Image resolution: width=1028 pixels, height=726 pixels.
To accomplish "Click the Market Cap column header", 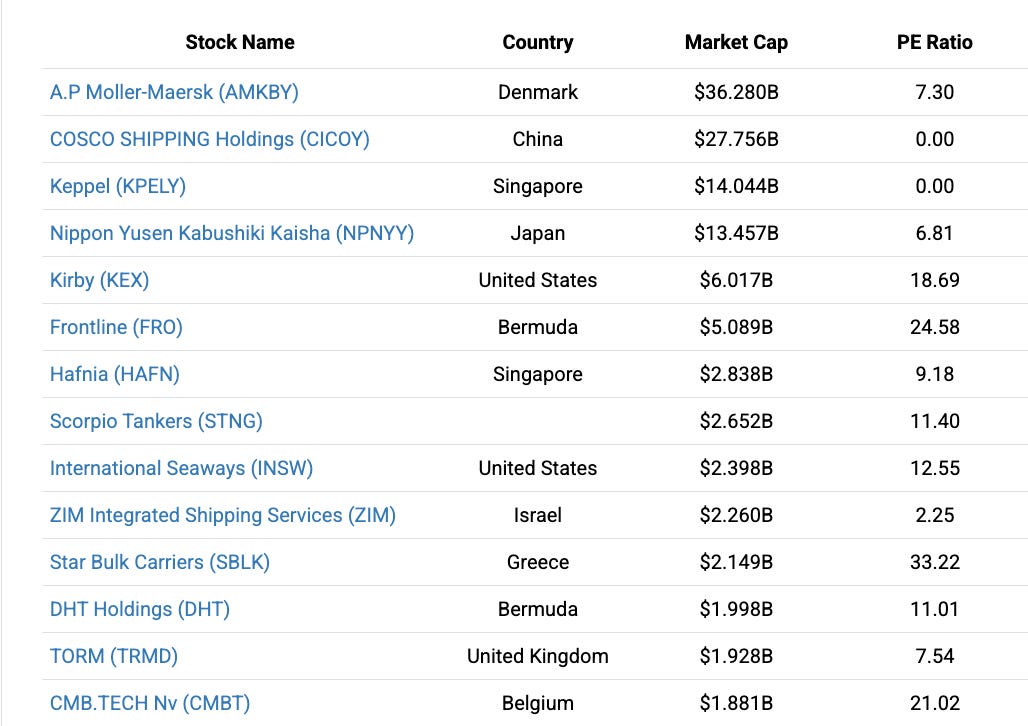I will [x=736, y=43].
